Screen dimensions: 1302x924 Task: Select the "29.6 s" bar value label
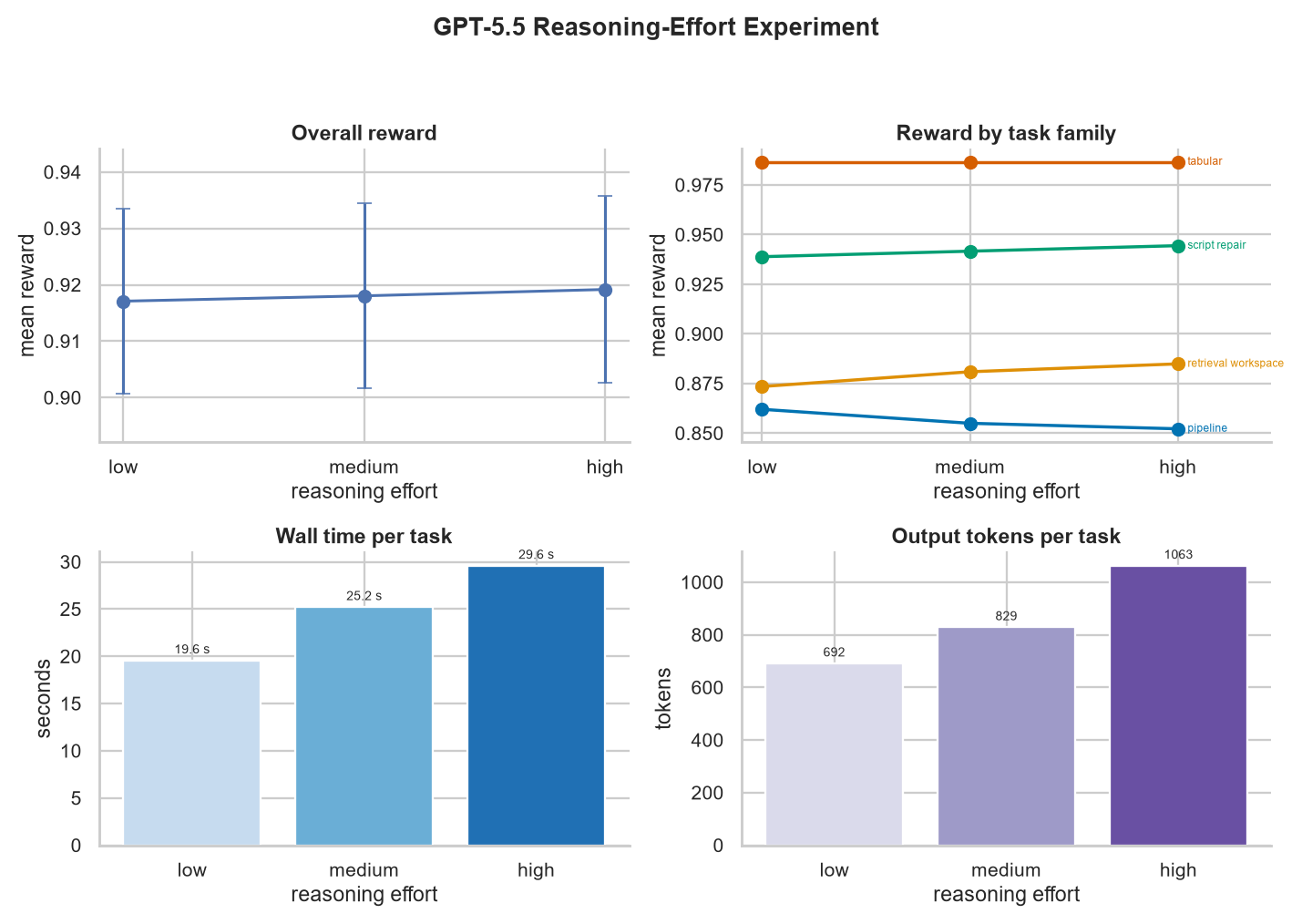[x=537, y=554]
